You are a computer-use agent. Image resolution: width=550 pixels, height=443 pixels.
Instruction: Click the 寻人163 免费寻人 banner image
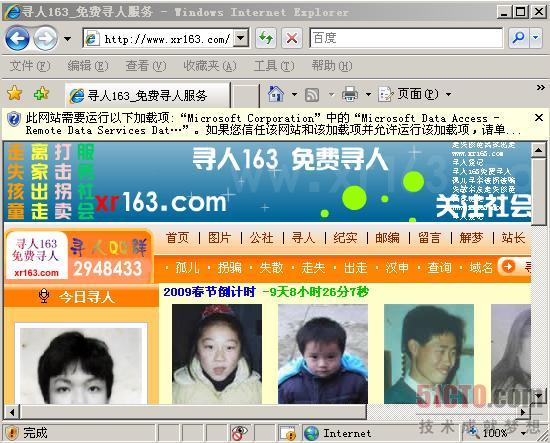[x=267, y=182]
